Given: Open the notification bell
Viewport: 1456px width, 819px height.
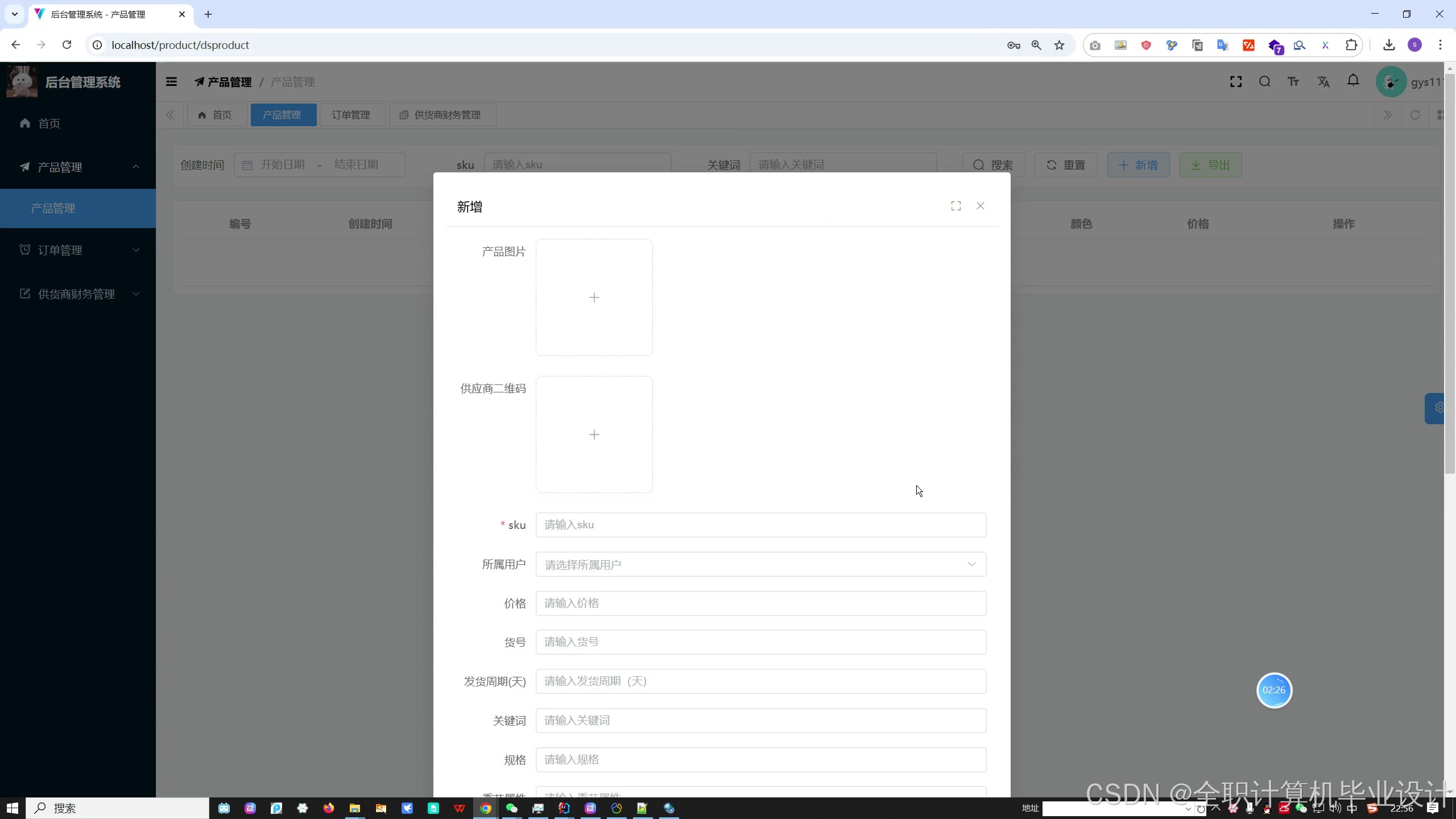Looking at the screenshot, I should [x=1353, y=81].
